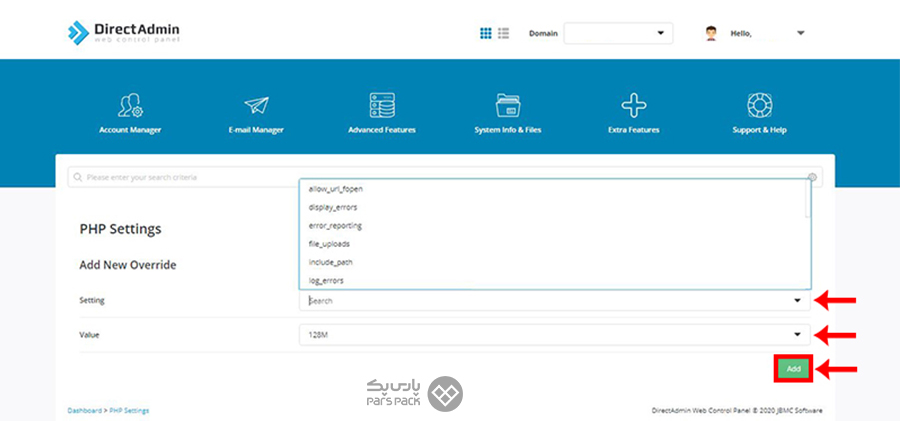Image resolution: width=900 pixels, height=421 pixels.
Task: Click the Advanced Features icon
Action: tap(381, 107)
